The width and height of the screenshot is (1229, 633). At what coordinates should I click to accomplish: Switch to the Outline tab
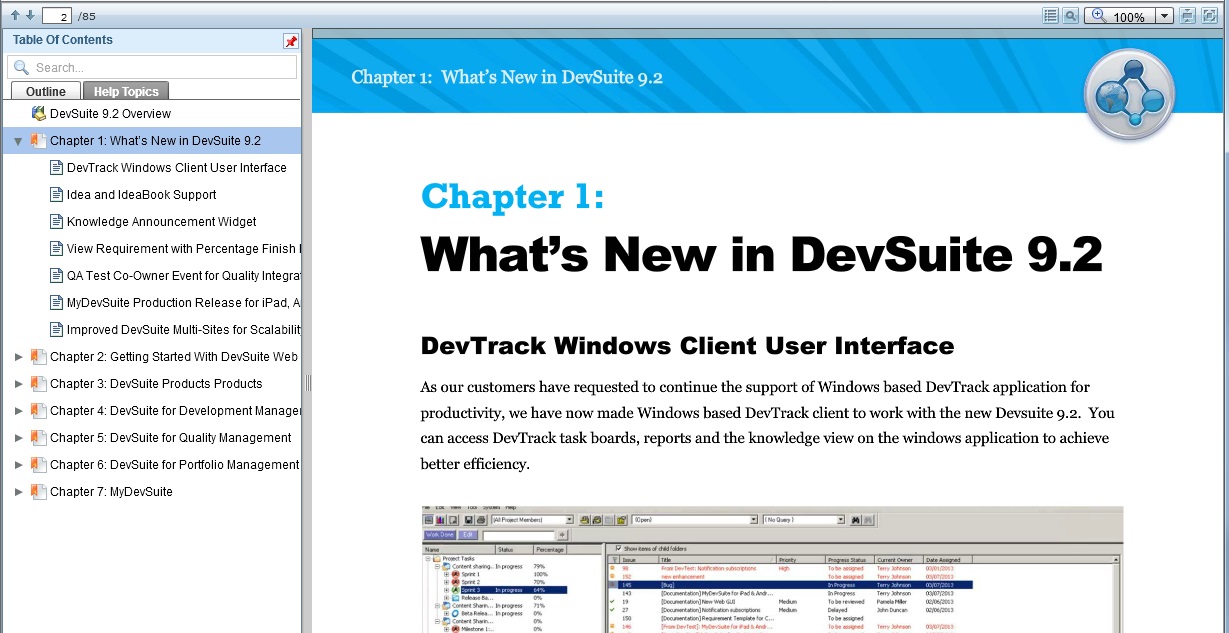[46, 91]
